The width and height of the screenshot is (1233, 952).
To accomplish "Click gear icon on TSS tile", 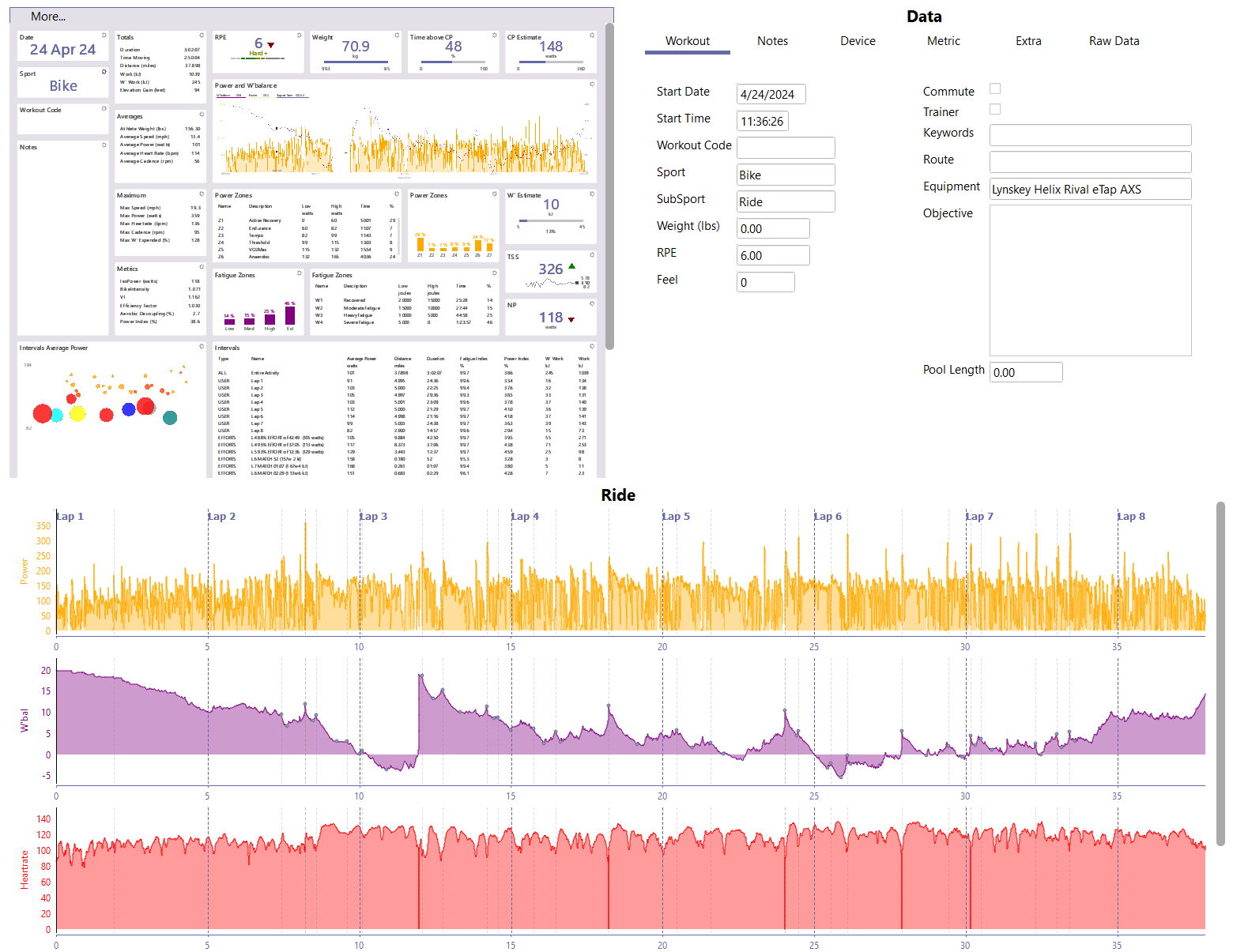I will coord(592,255).
